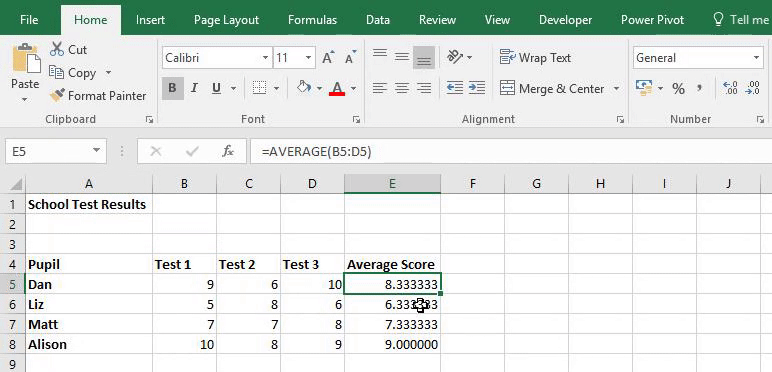Switch to the View tab
772x372 pixels.
[x=497, y=20]
